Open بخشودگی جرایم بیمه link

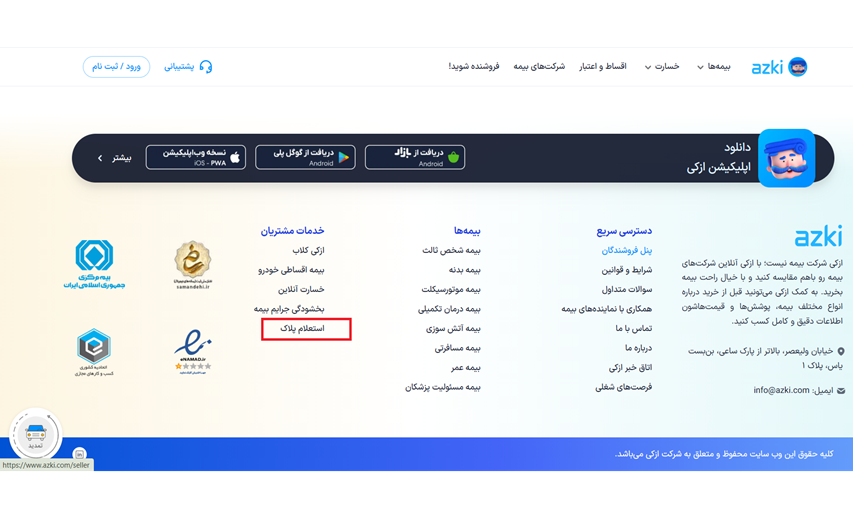[x=289, y=309]
